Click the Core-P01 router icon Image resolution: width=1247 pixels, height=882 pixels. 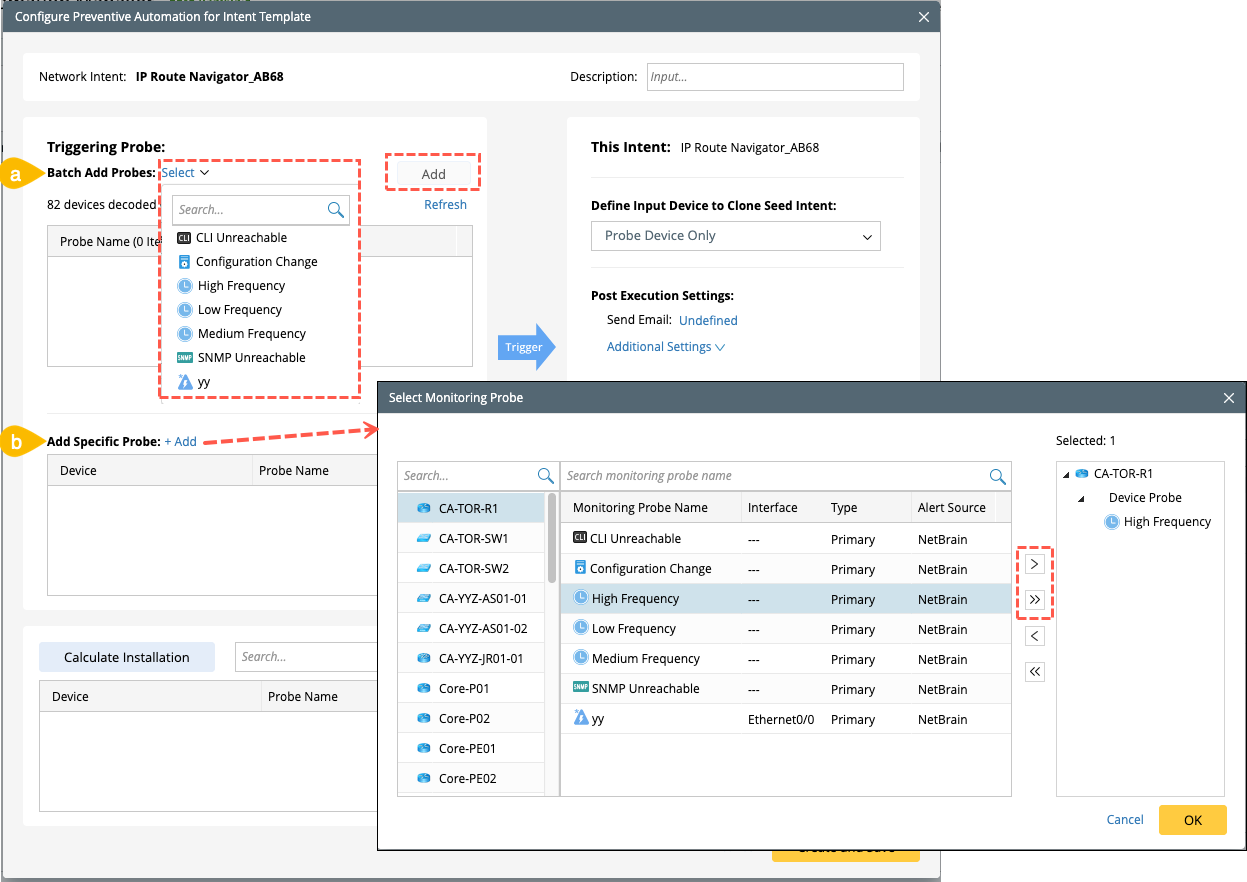(x=423, y=689)
